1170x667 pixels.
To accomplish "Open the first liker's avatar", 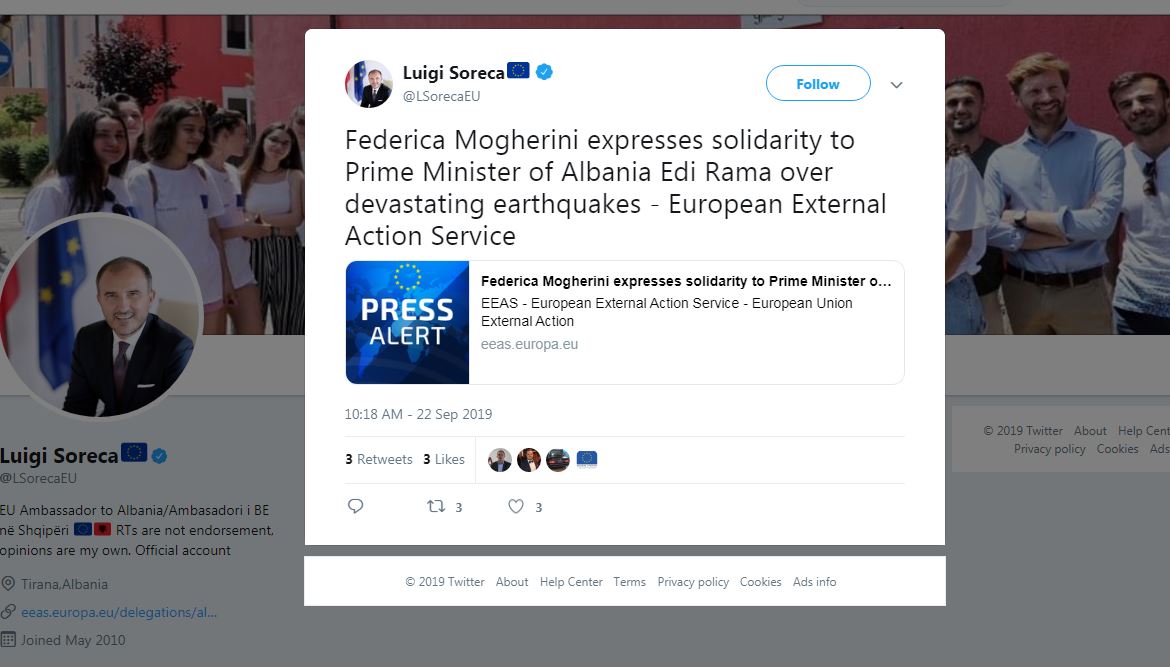I will 500,460.
